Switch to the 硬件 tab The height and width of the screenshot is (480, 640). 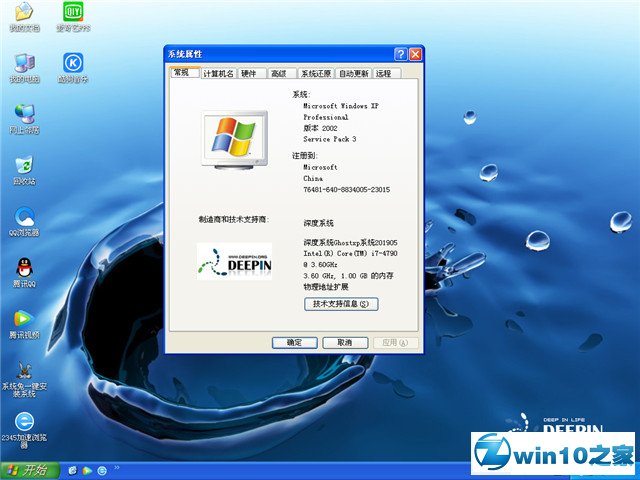pyautogui.click(x=251, y=73)
